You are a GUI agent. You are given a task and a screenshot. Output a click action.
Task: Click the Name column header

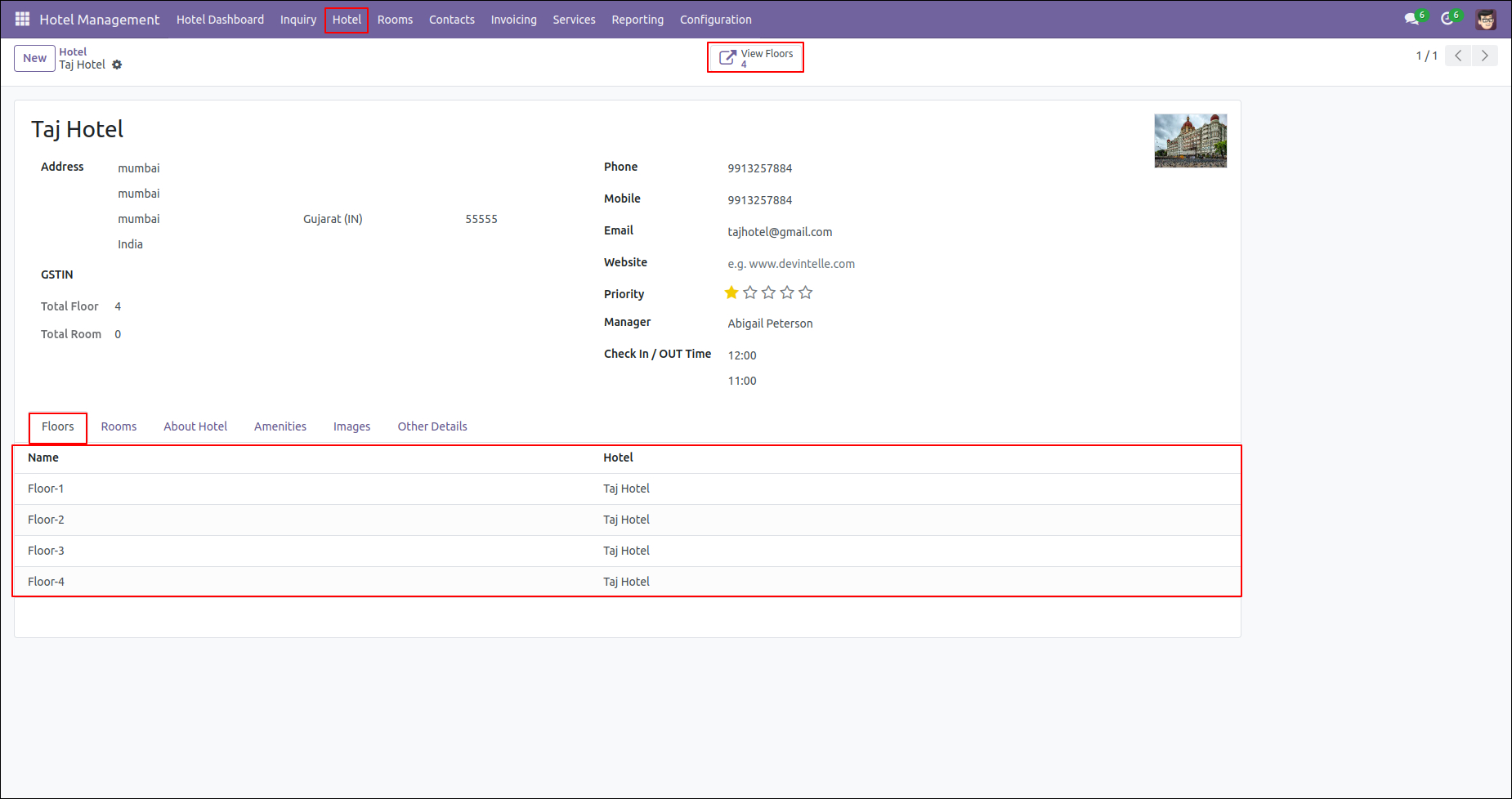click(42, 458)
